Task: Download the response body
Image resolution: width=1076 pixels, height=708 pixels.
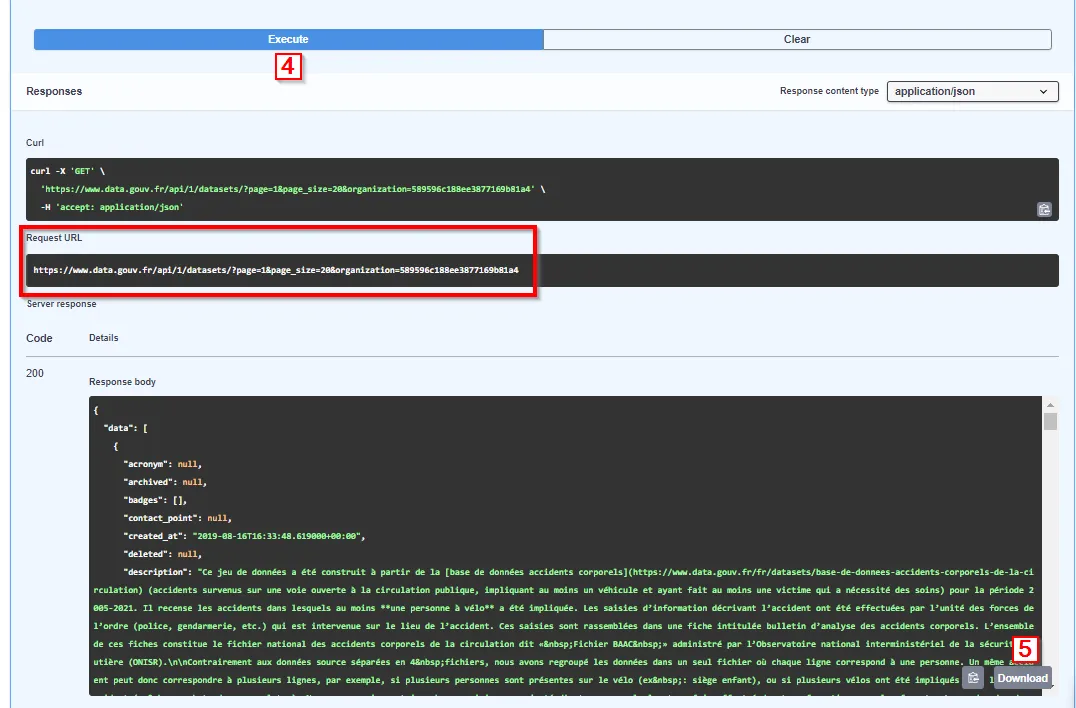Action: coord(1022,678)
